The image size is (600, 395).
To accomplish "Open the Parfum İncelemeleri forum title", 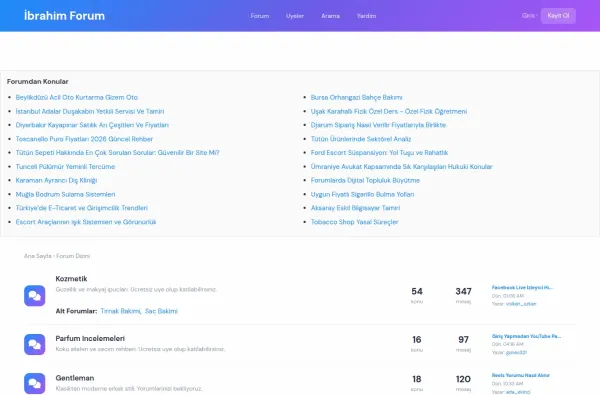I will coord(90,338).
